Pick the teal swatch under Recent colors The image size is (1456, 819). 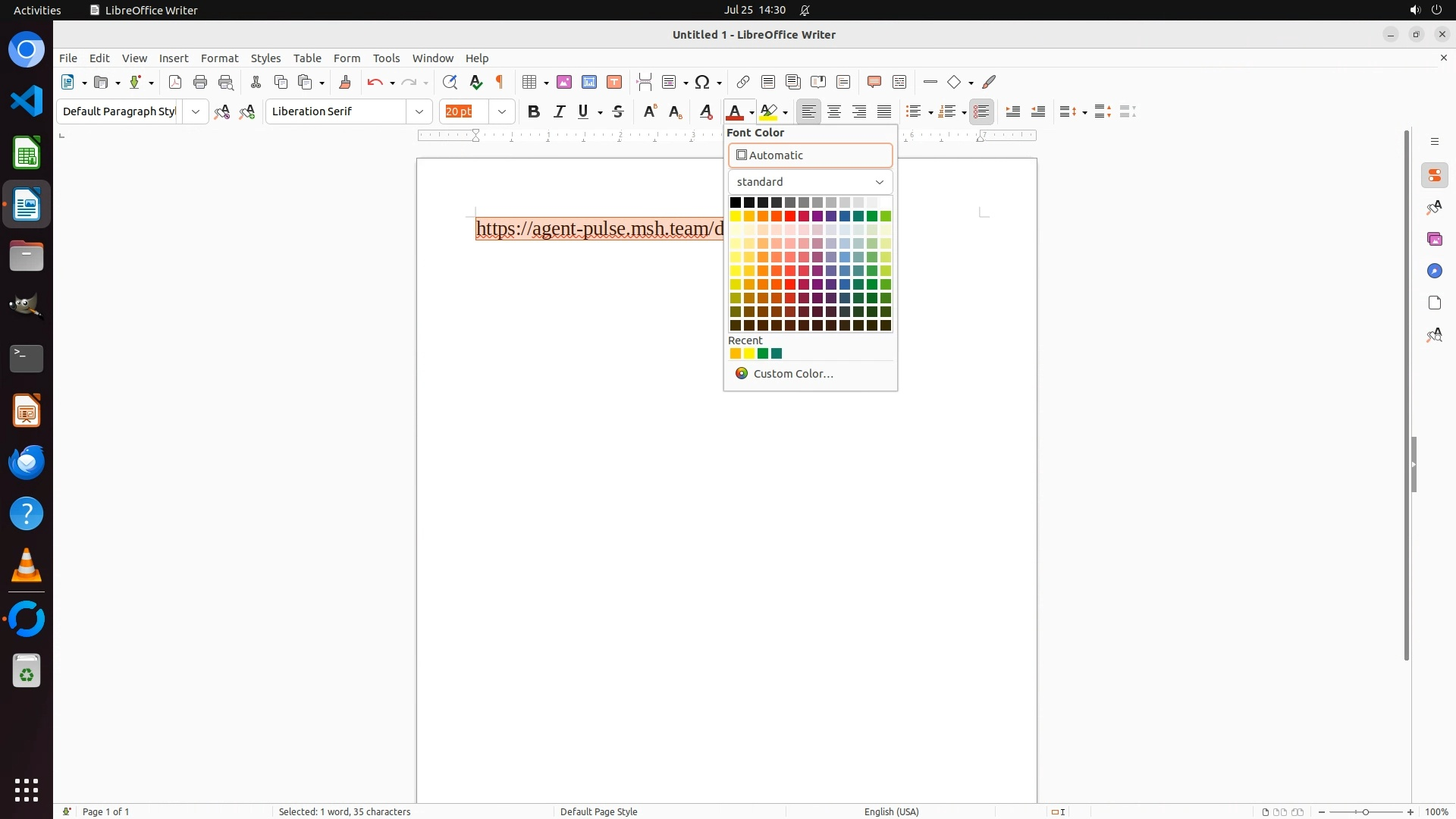(777, 353)
